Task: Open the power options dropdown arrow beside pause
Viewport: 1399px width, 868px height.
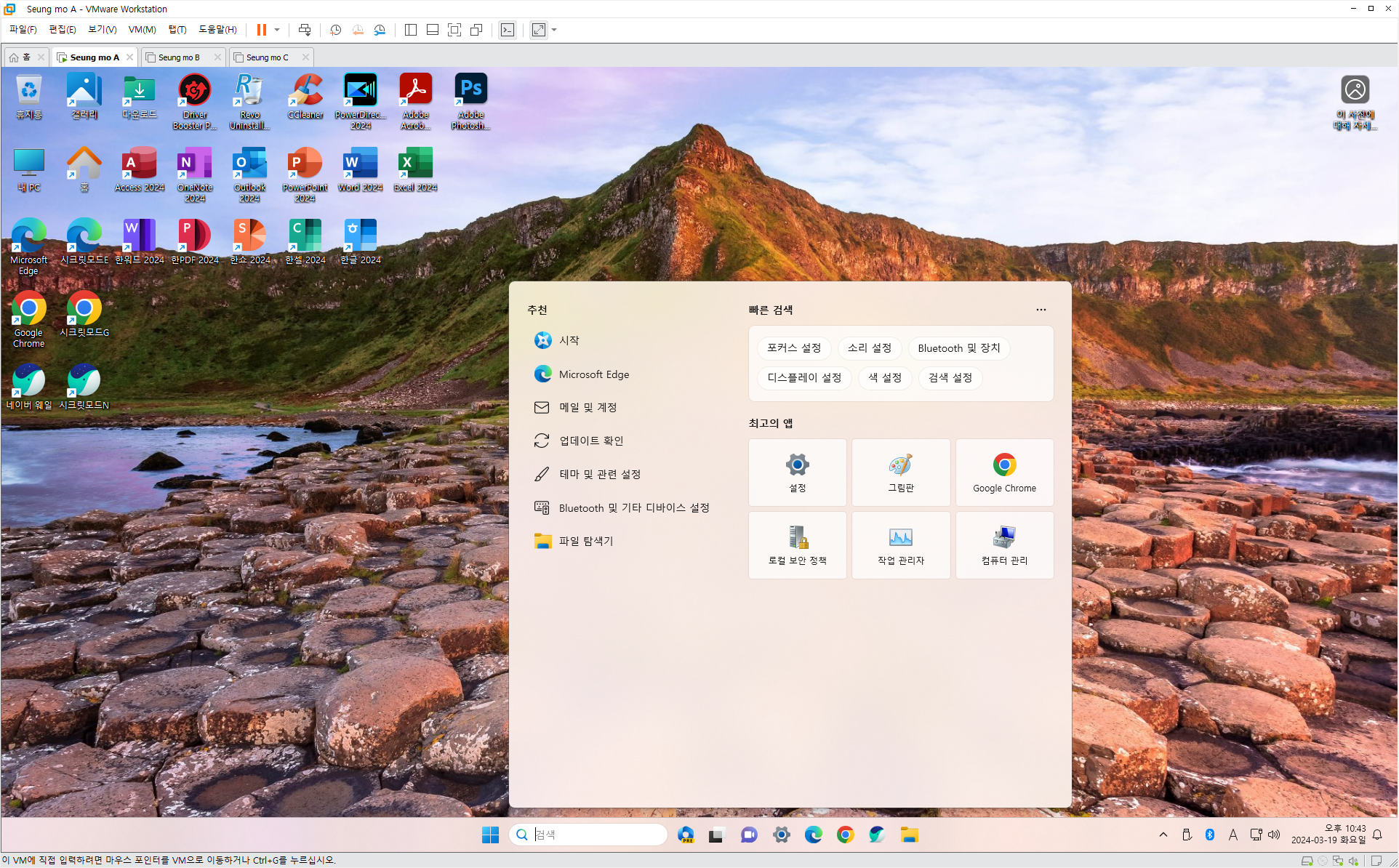Action: (x=277, y=30)
